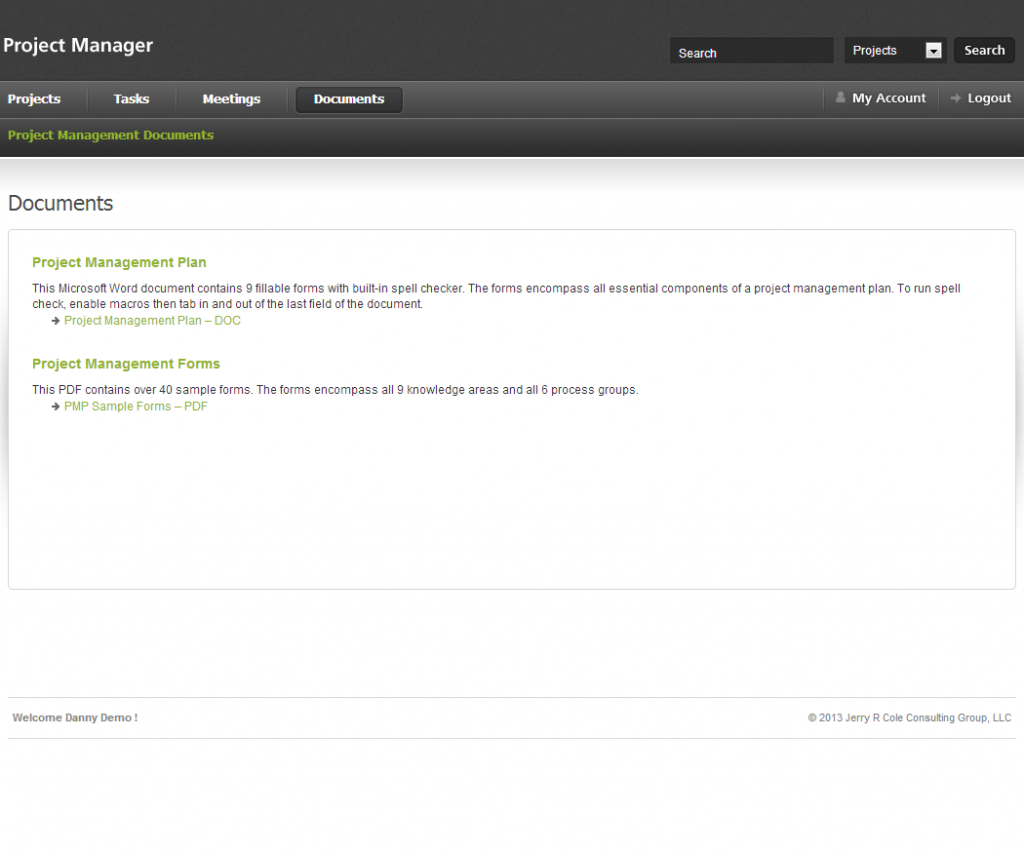Screen dimensions: 1024x853
Task: Select the Documents tab
Action: click(x=349, y=99)
